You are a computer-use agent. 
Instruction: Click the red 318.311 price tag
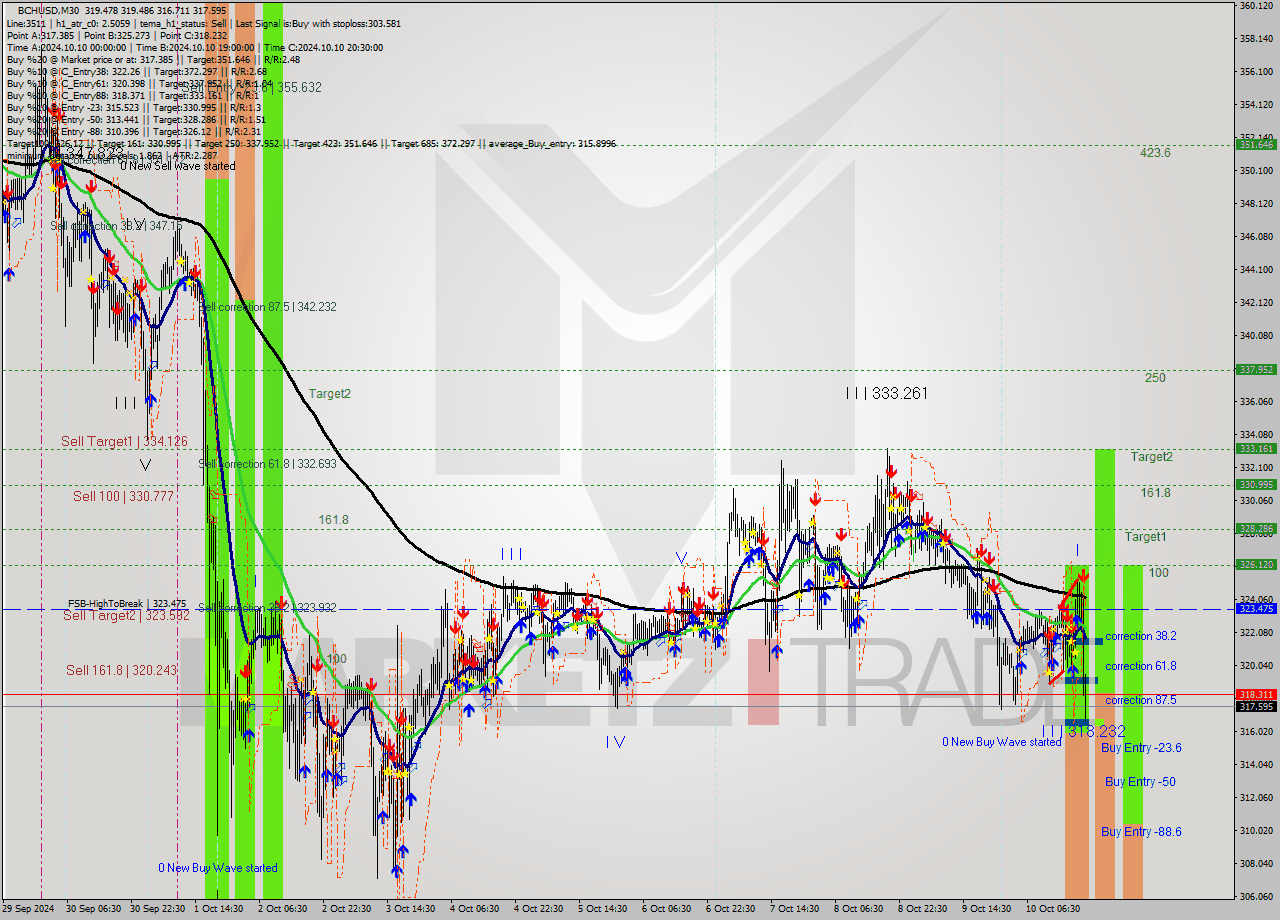point(1256,694)
